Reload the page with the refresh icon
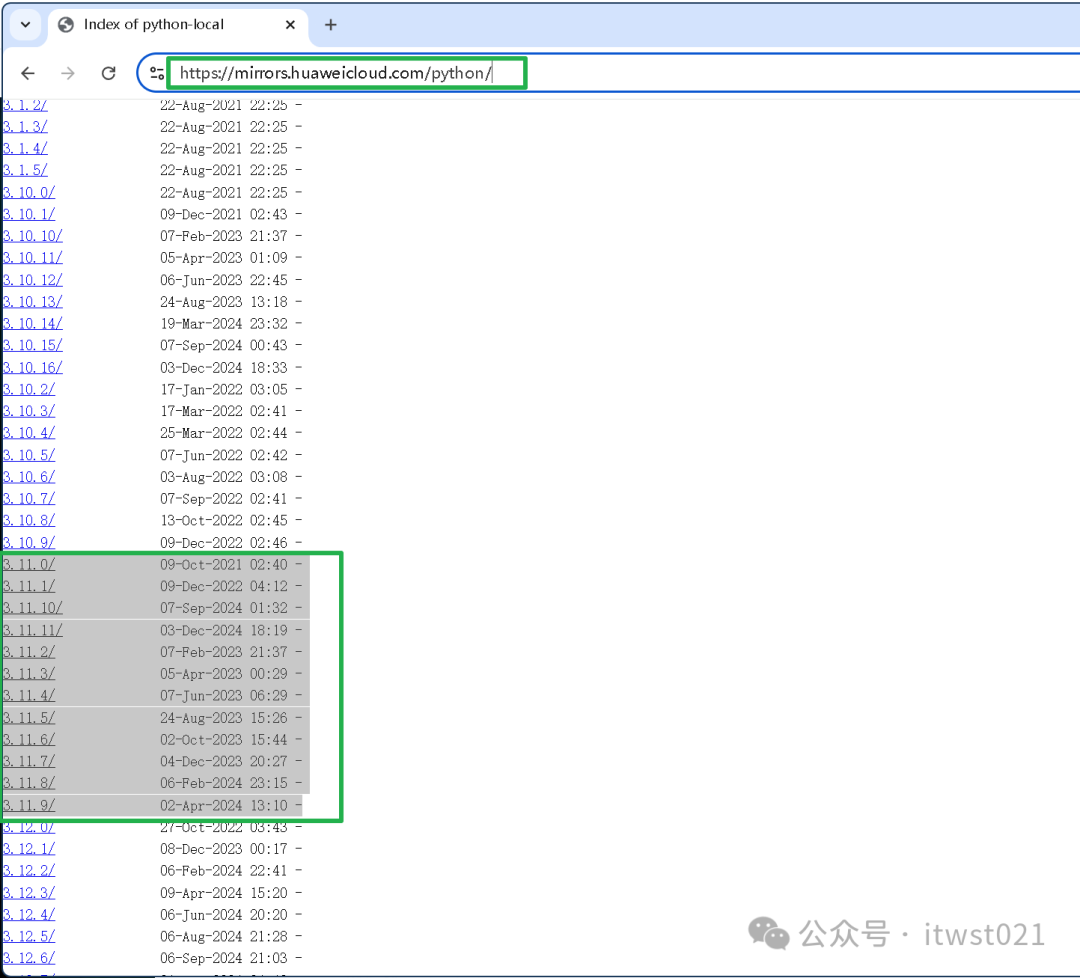Screen dimensions: 1080x978 coord(108,73)
